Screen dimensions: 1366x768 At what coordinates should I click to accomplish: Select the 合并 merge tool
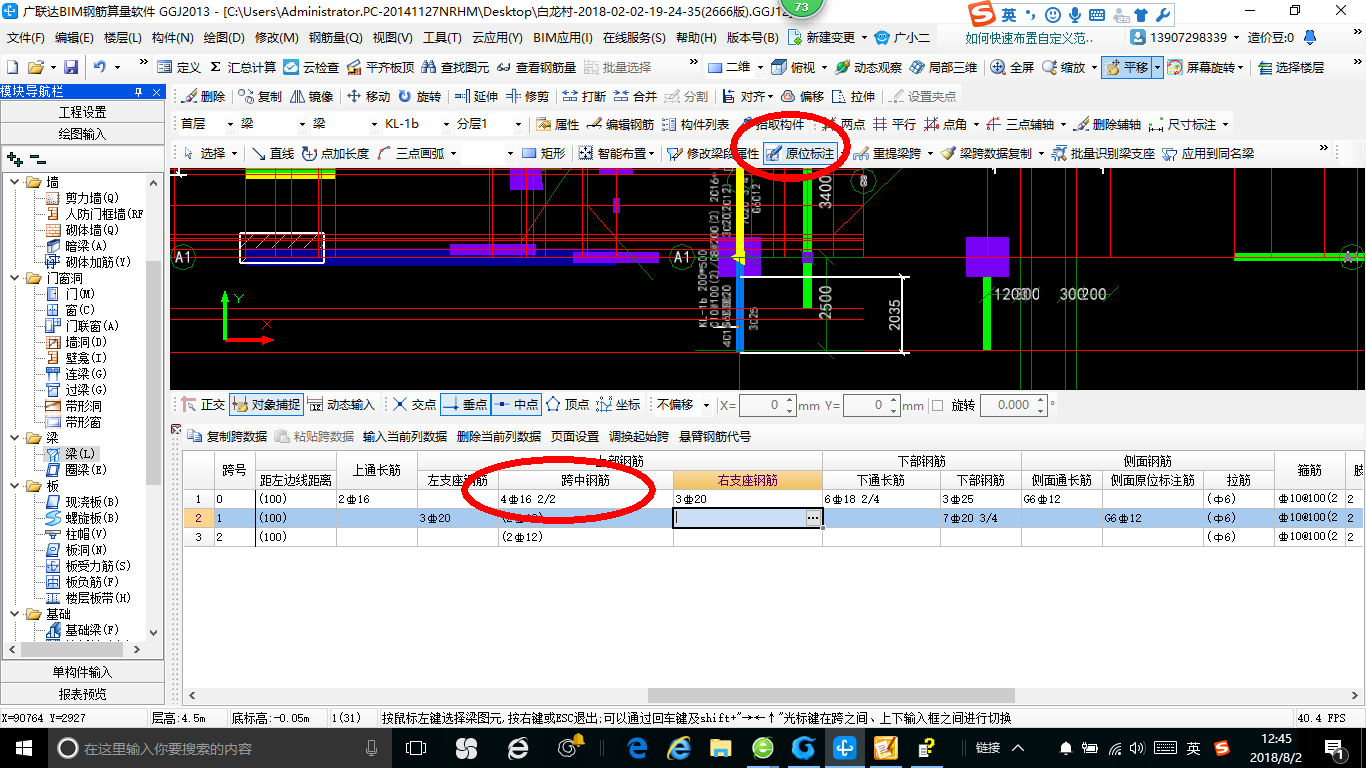click(x=635, y=96)
